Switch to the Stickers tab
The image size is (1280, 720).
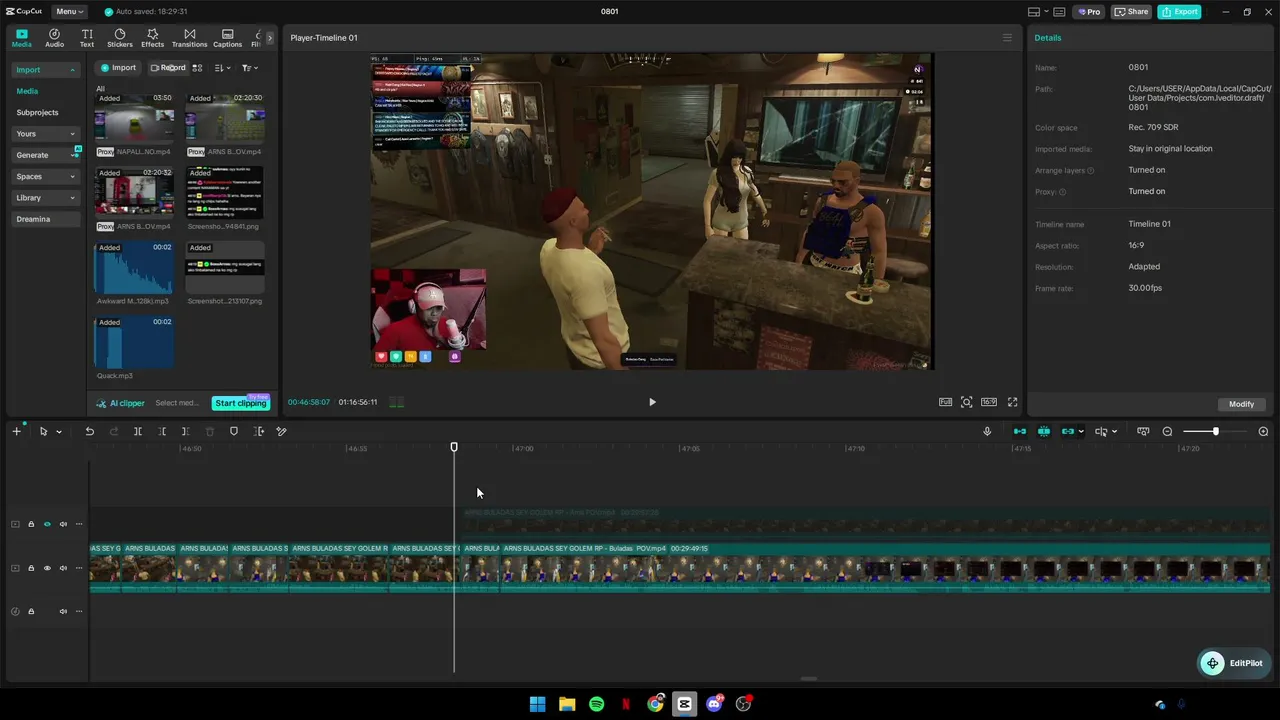coord(120,38)
